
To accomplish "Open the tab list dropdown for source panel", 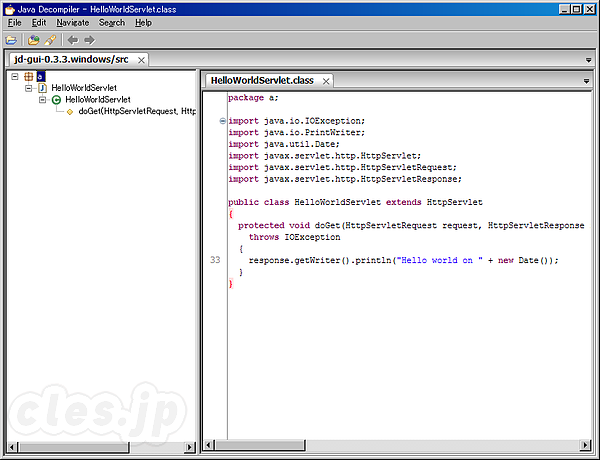I will (x=588, y=60).
